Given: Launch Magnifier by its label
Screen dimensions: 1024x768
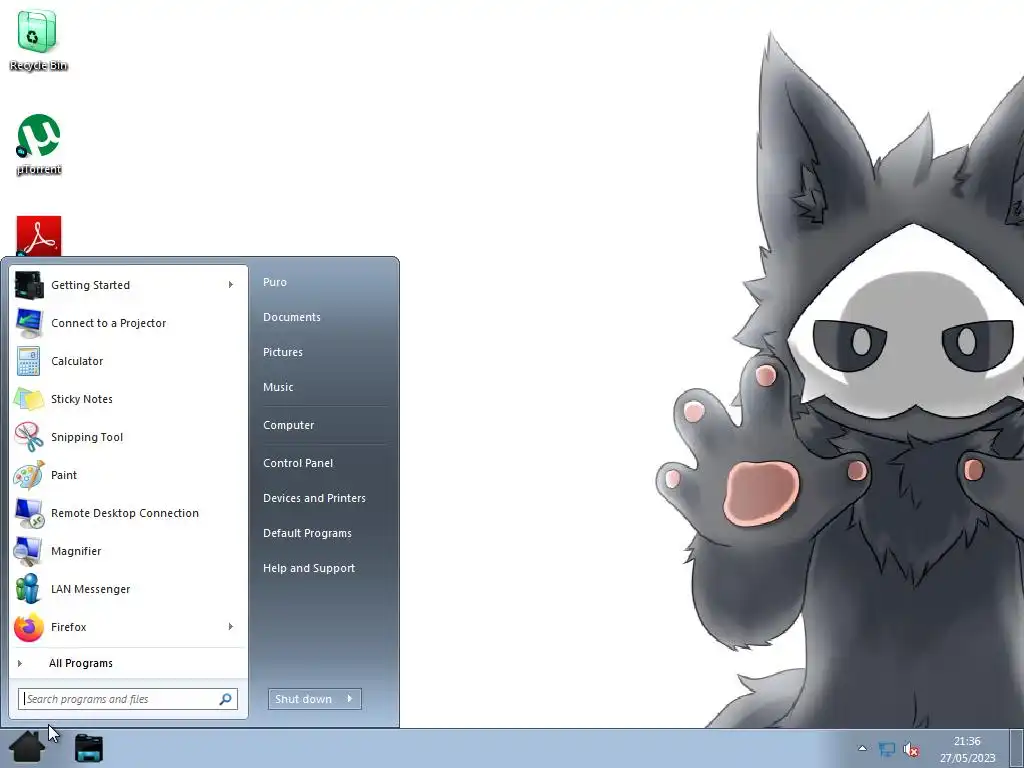Looking at the screenshot, I should pos(76,551).
